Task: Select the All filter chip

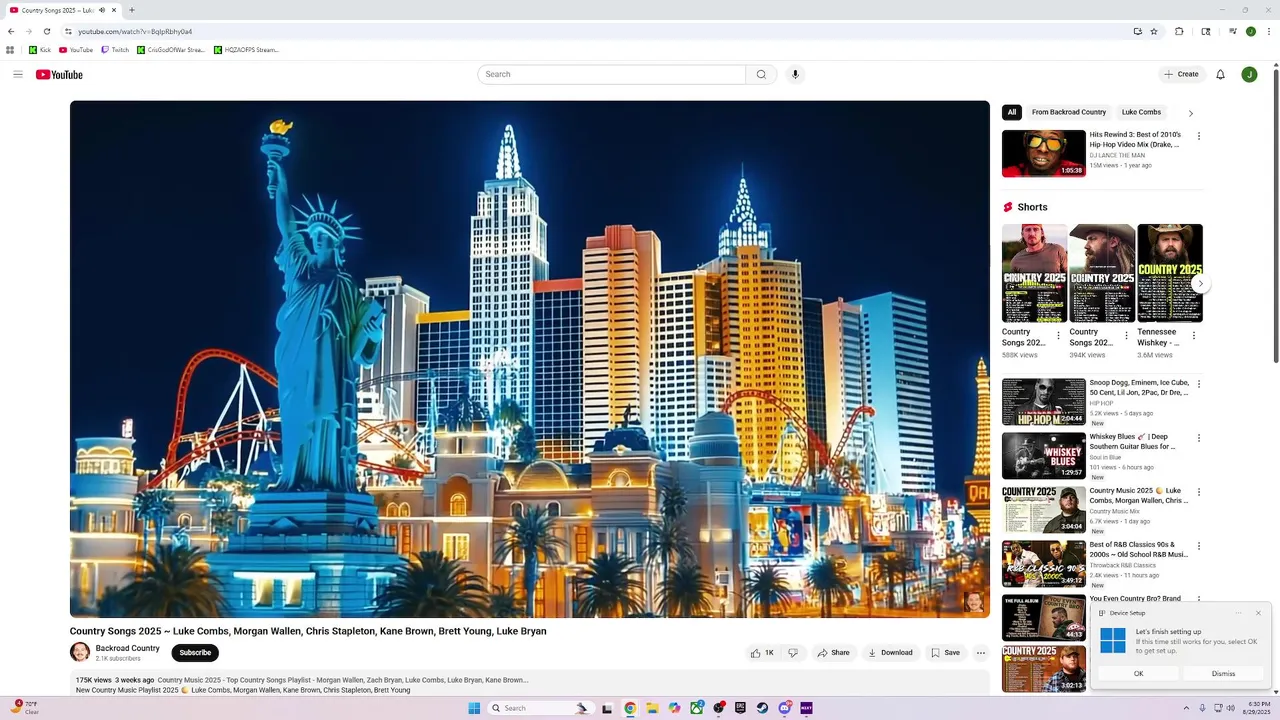Action: [1012, 112]
